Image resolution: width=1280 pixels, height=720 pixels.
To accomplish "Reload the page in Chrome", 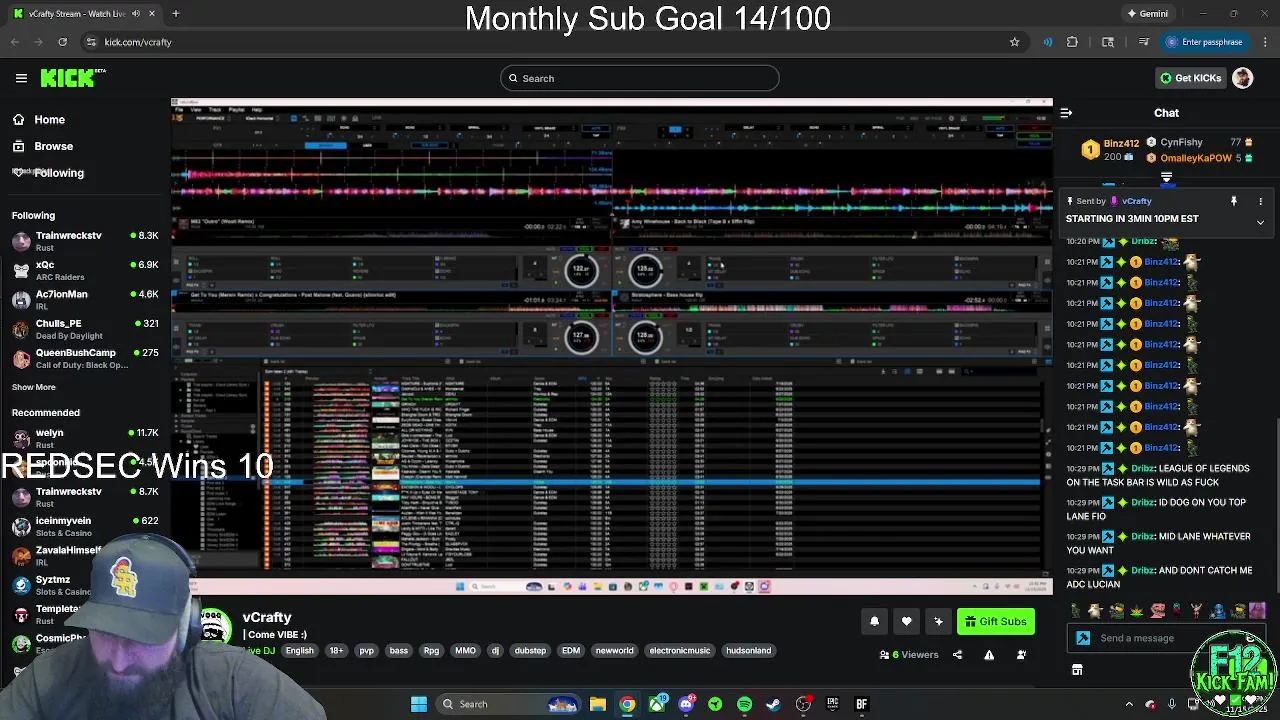I will 62,42.
